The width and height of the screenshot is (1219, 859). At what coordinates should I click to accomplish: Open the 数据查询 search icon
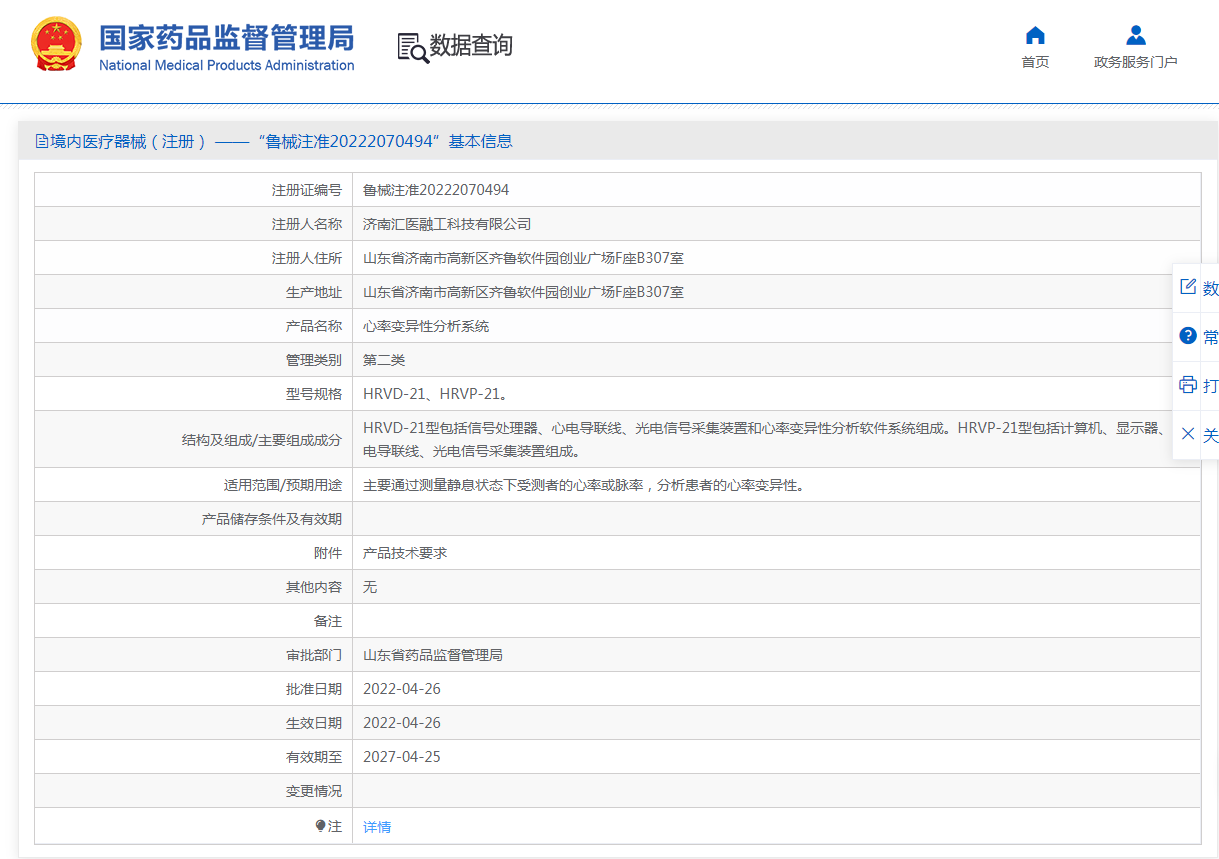pyautogui.click(x=412, y=47)
